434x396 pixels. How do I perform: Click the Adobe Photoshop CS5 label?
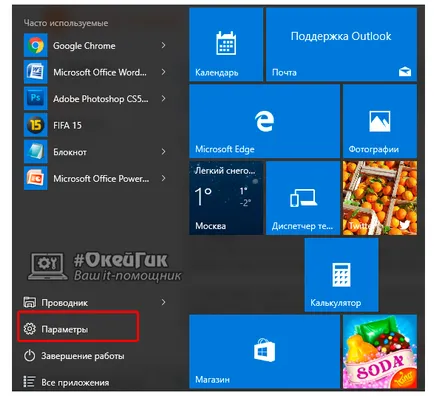click(x=101, y=99)
